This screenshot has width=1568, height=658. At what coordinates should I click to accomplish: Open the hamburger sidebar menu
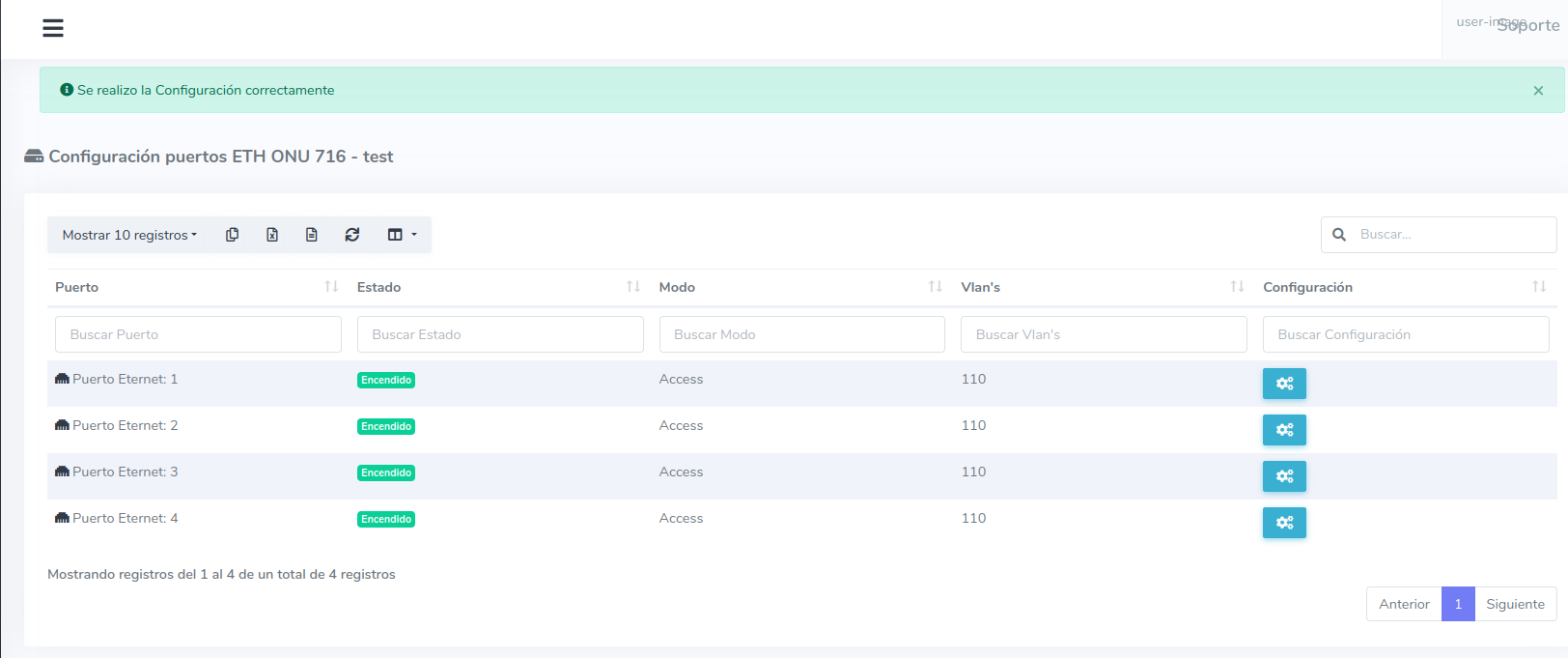click(x=53, y=28)
